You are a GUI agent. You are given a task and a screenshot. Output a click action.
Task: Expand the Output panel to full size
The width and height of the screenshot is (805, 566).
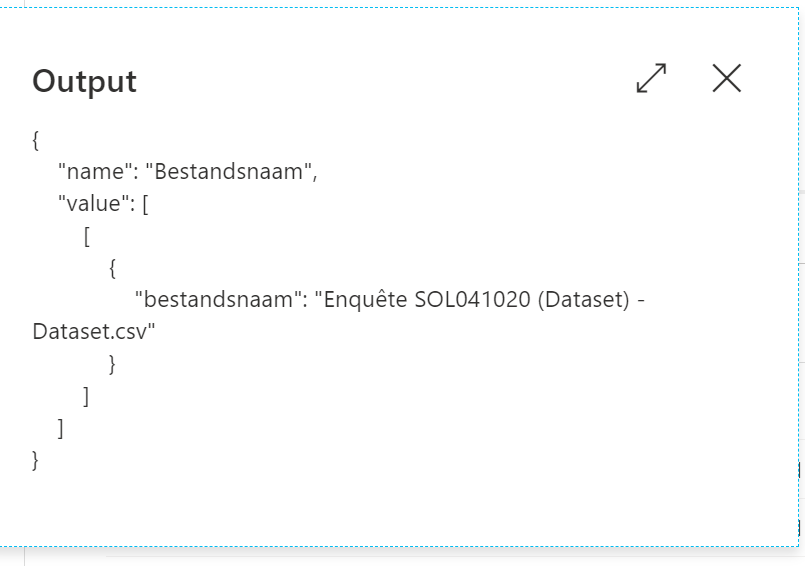tap(651, 79)
